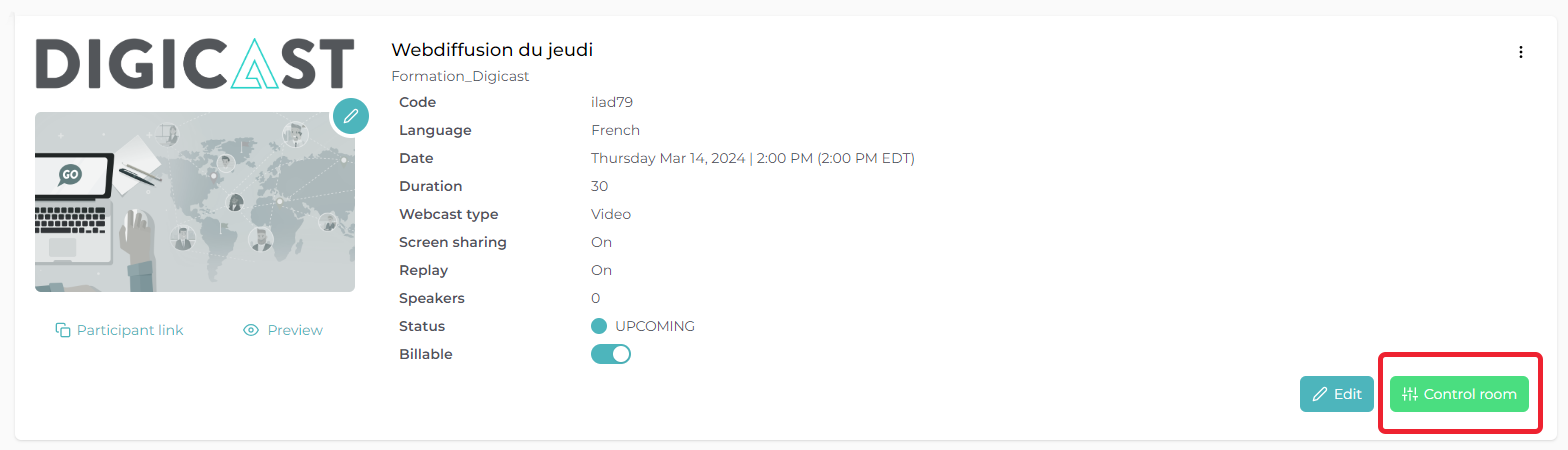
Task: Click the copy icon beside Participant link
Action: point(62,330)
